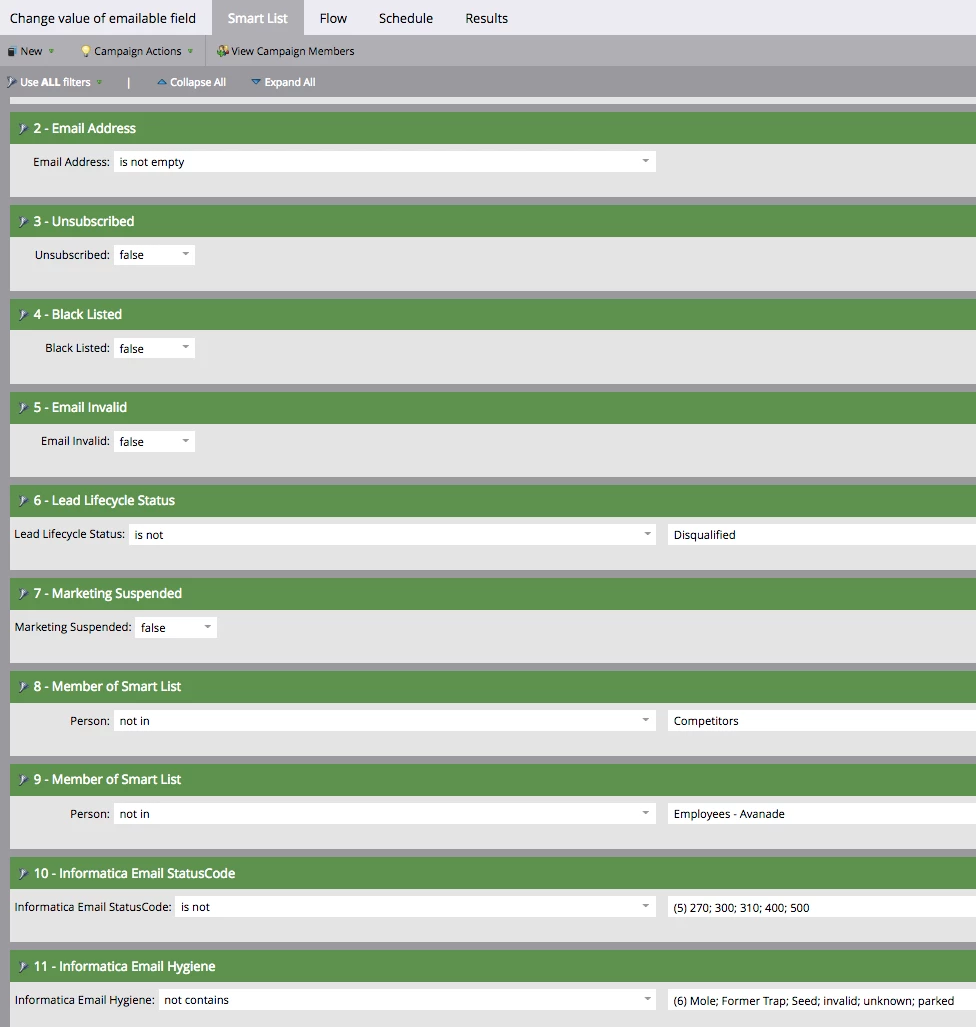The width and height of the screenshot is (976, 1027).
Task: Click the 11 - Informatica Email Hygiene header text
Action: click(x=124, y=966)
